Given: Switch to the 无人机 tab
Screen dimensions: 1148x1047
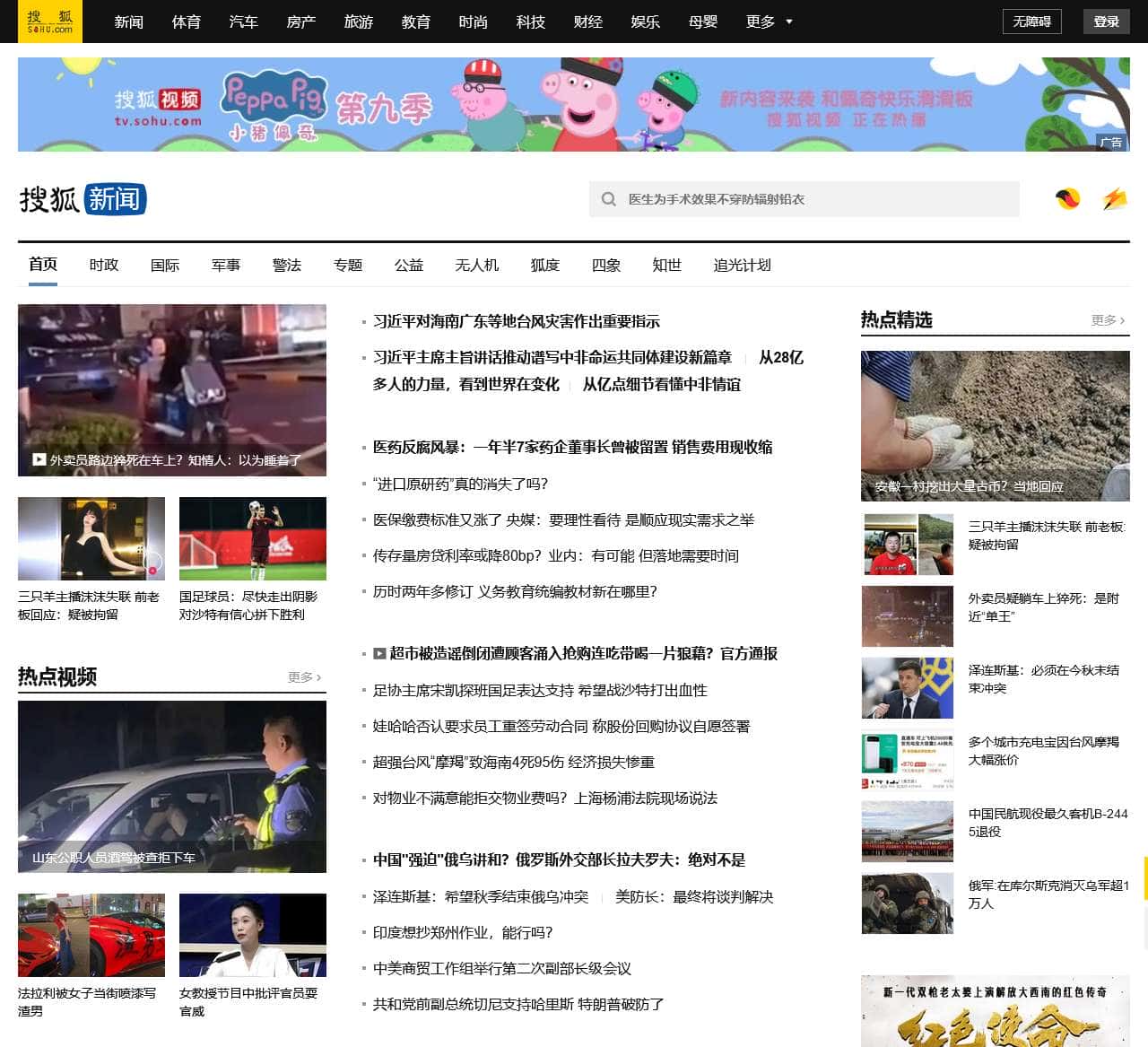Looking at the screenshot, I should pyautogui.click(x=477, y=265).
